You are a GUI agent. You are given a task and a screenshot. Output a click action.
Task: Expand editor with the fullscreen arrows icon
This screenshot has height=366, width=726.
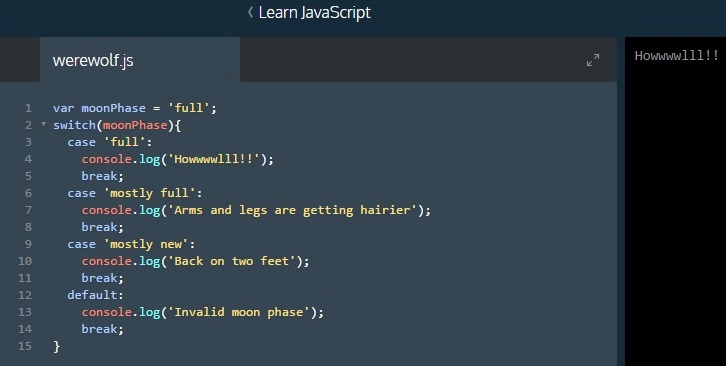point(593,60)
